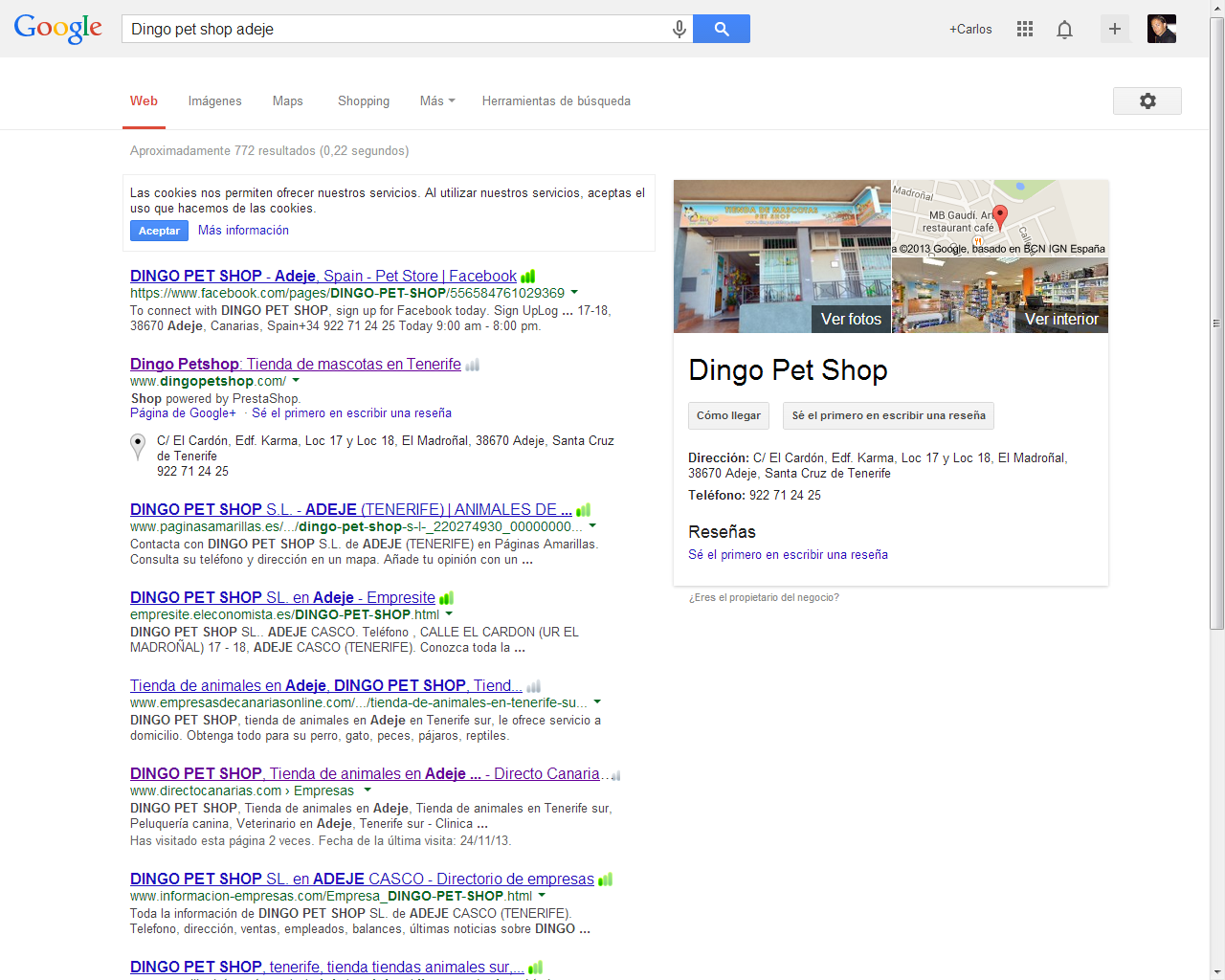Open dropdown arrow beside directocanarias.com Empresas
1225x980 pixels.
pos(366,791)
